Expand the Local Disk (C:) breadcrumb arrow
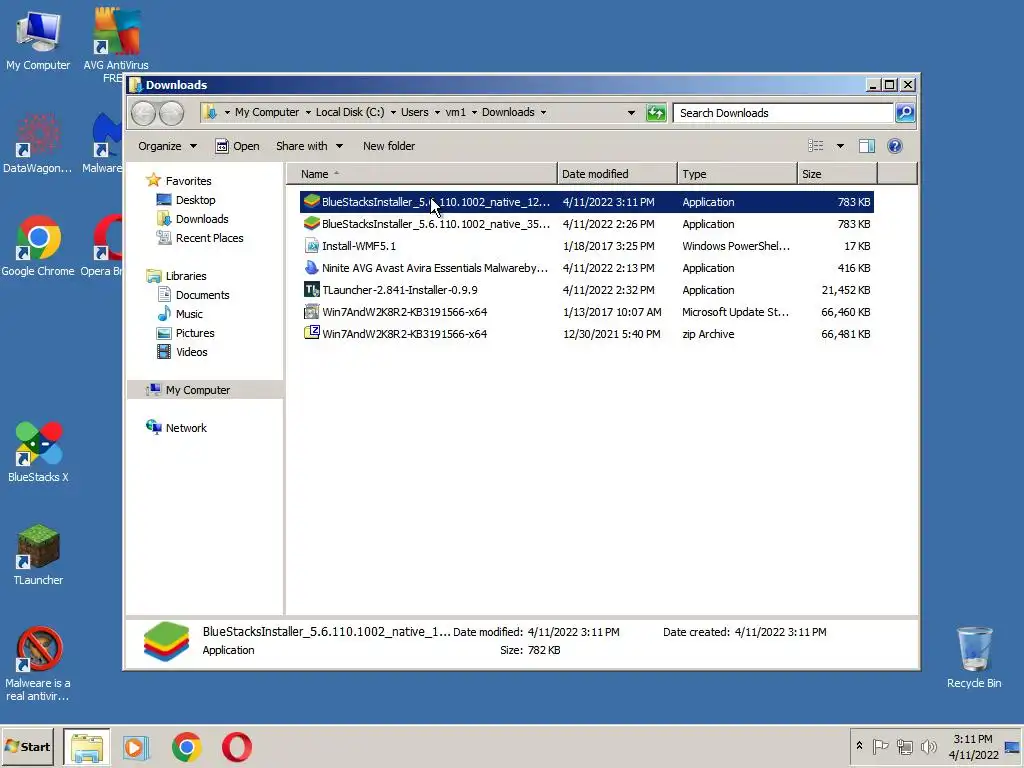 393,112
